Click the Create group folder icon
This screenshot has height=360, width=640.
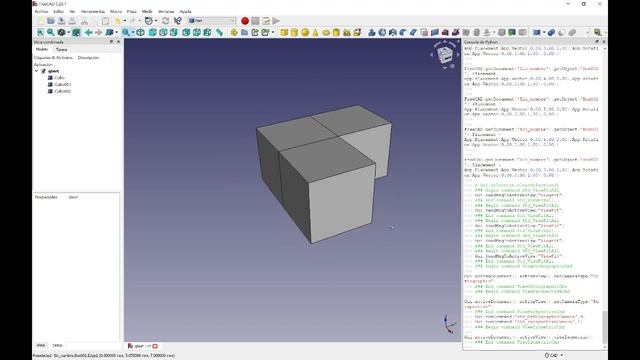click(244, 32)
